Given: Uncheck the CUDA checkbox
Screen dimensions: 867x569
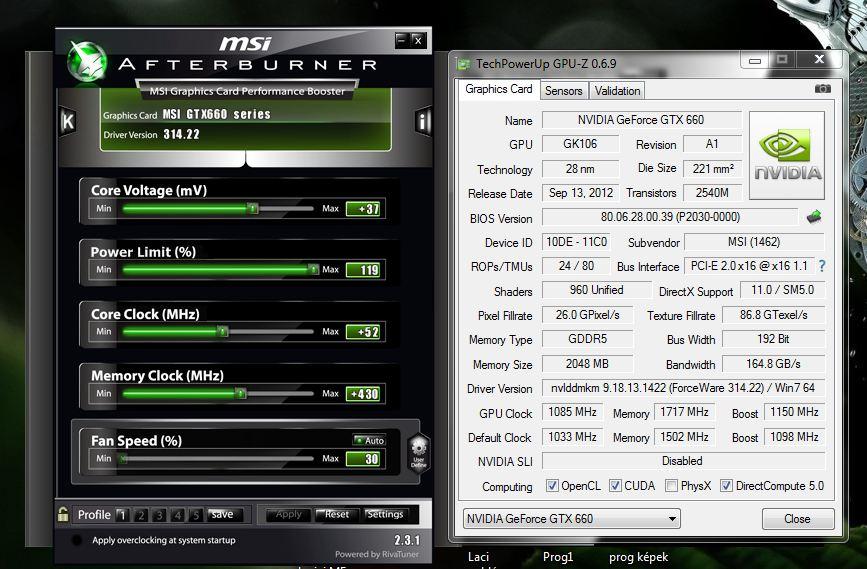Looking at the screenshot, I should point(615,486).
